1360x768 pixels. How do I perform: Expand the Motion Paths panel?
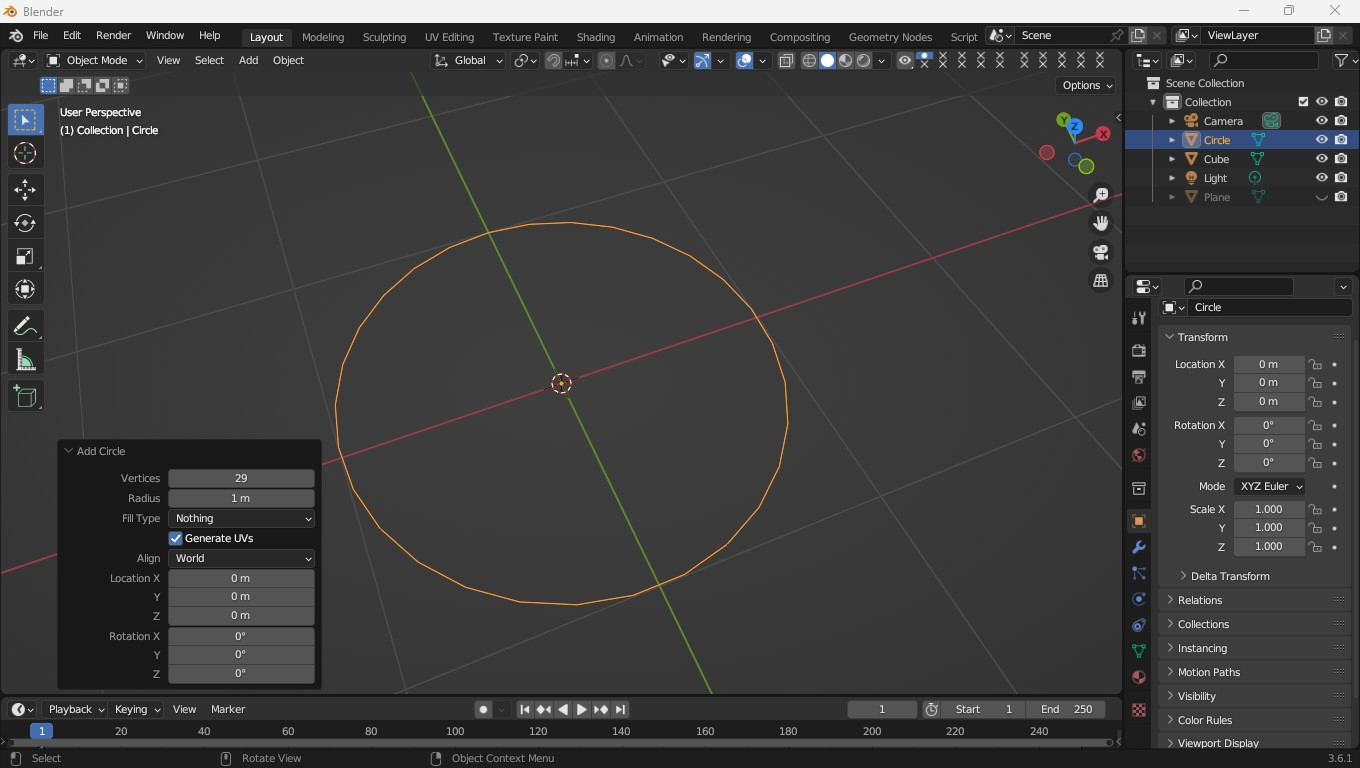(x=1208, y=672)
